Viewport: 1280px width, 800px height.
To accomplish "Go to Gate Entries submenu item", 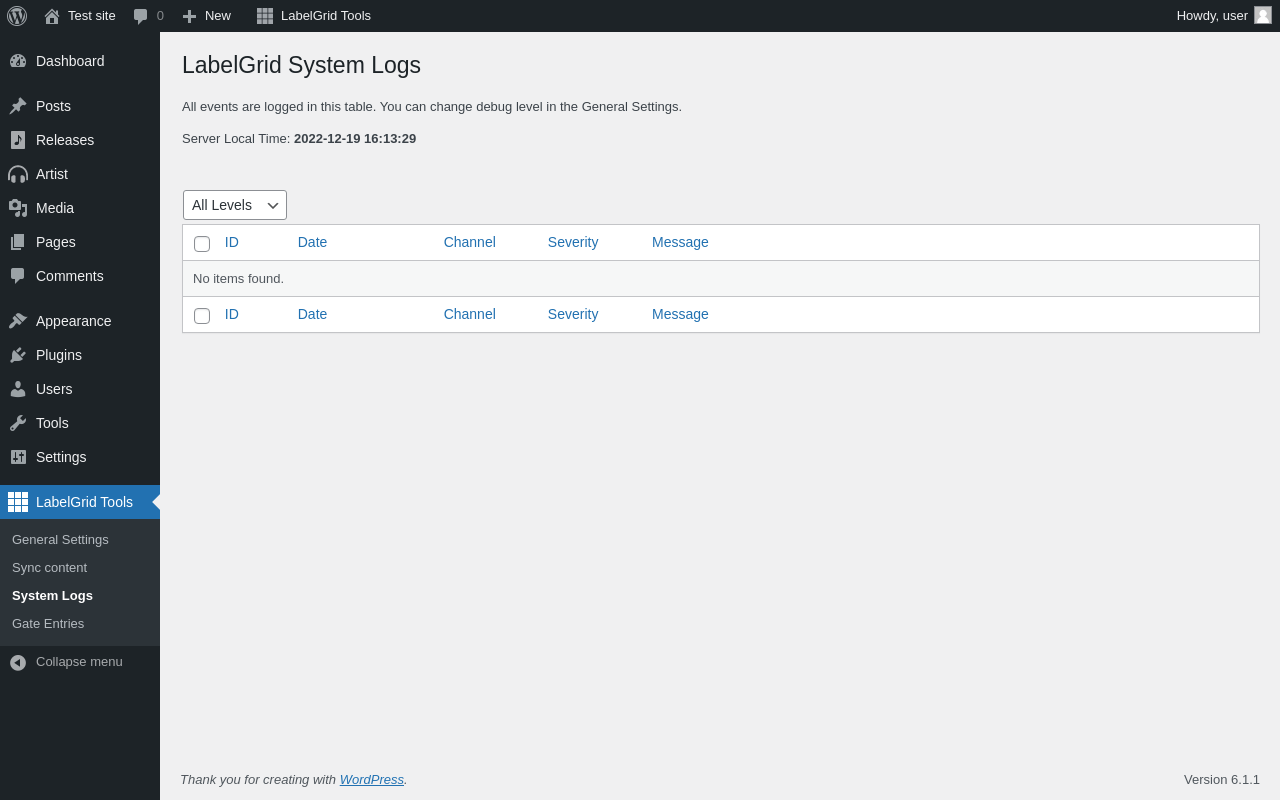I will [x=48, y=624].
